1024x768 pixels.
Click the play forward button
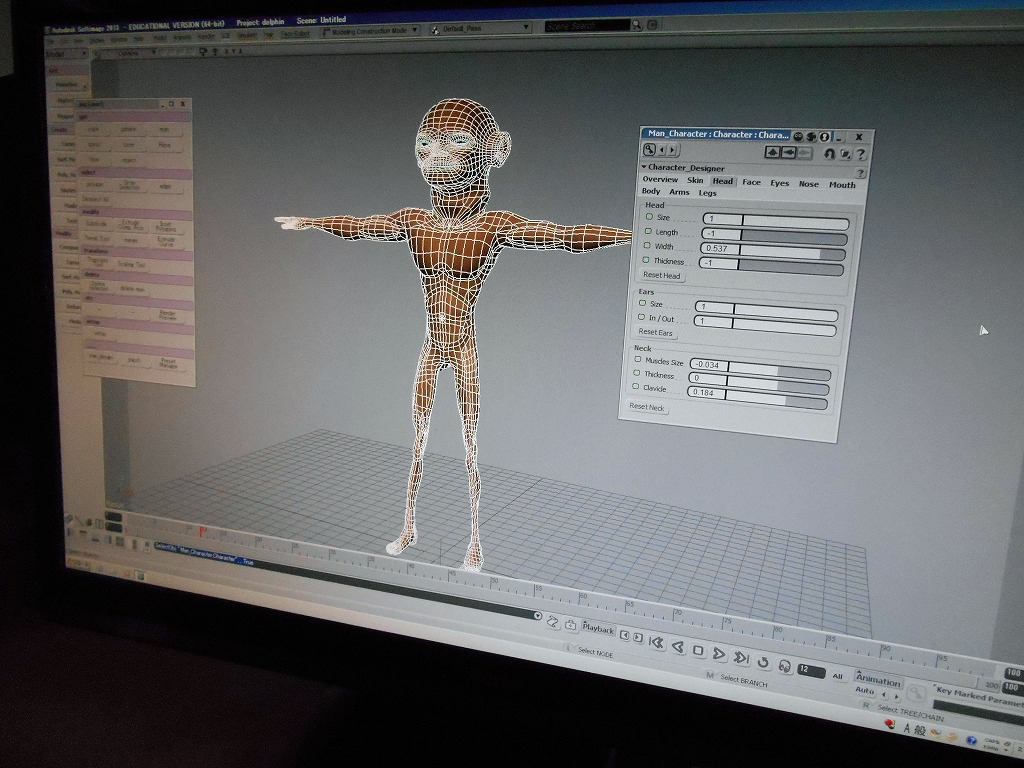pyautogui.click(x=719, y=653)
